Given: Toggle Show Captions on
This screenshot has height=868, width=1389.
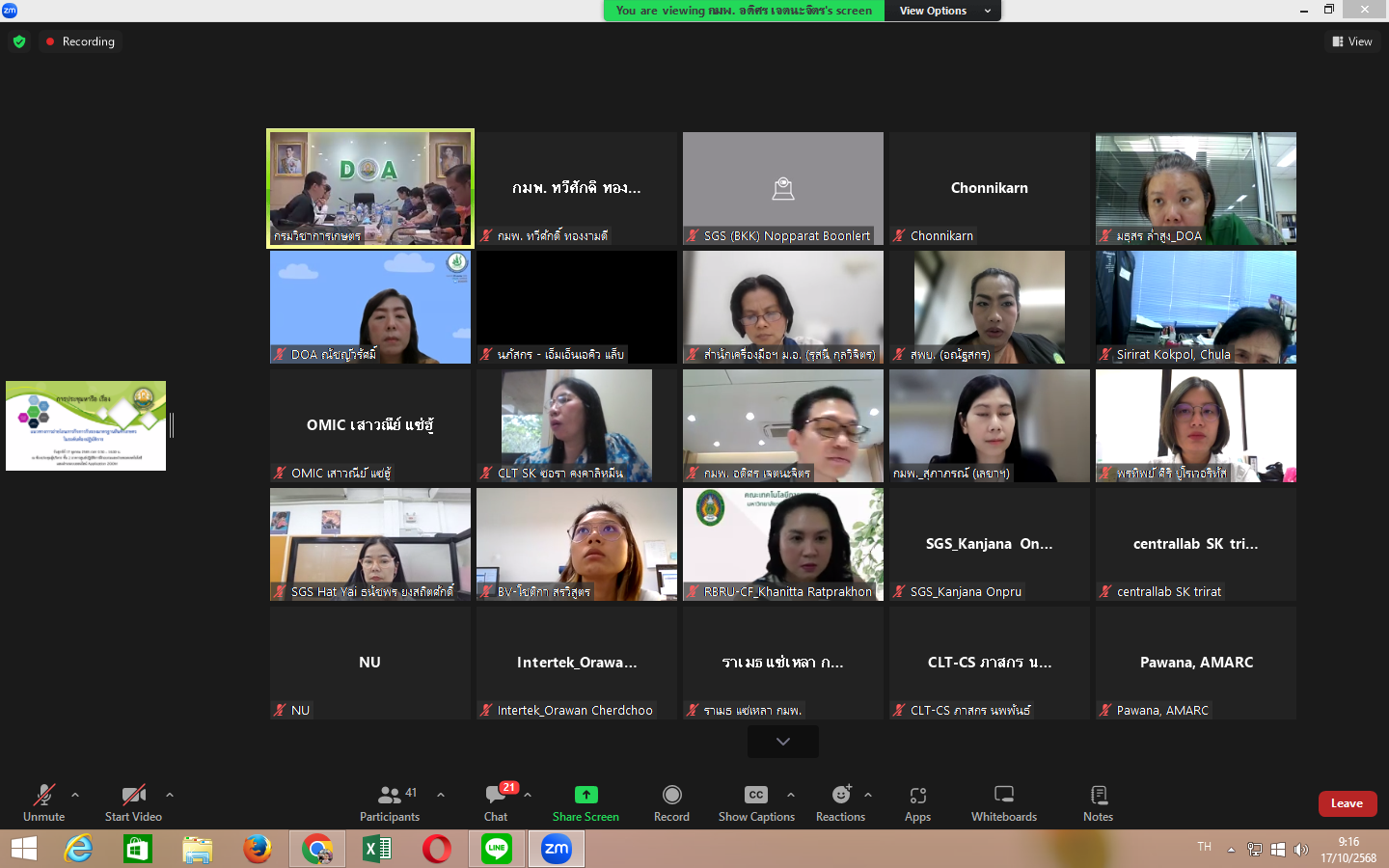Looking at the screenshot, I should [x=756, y=802].
